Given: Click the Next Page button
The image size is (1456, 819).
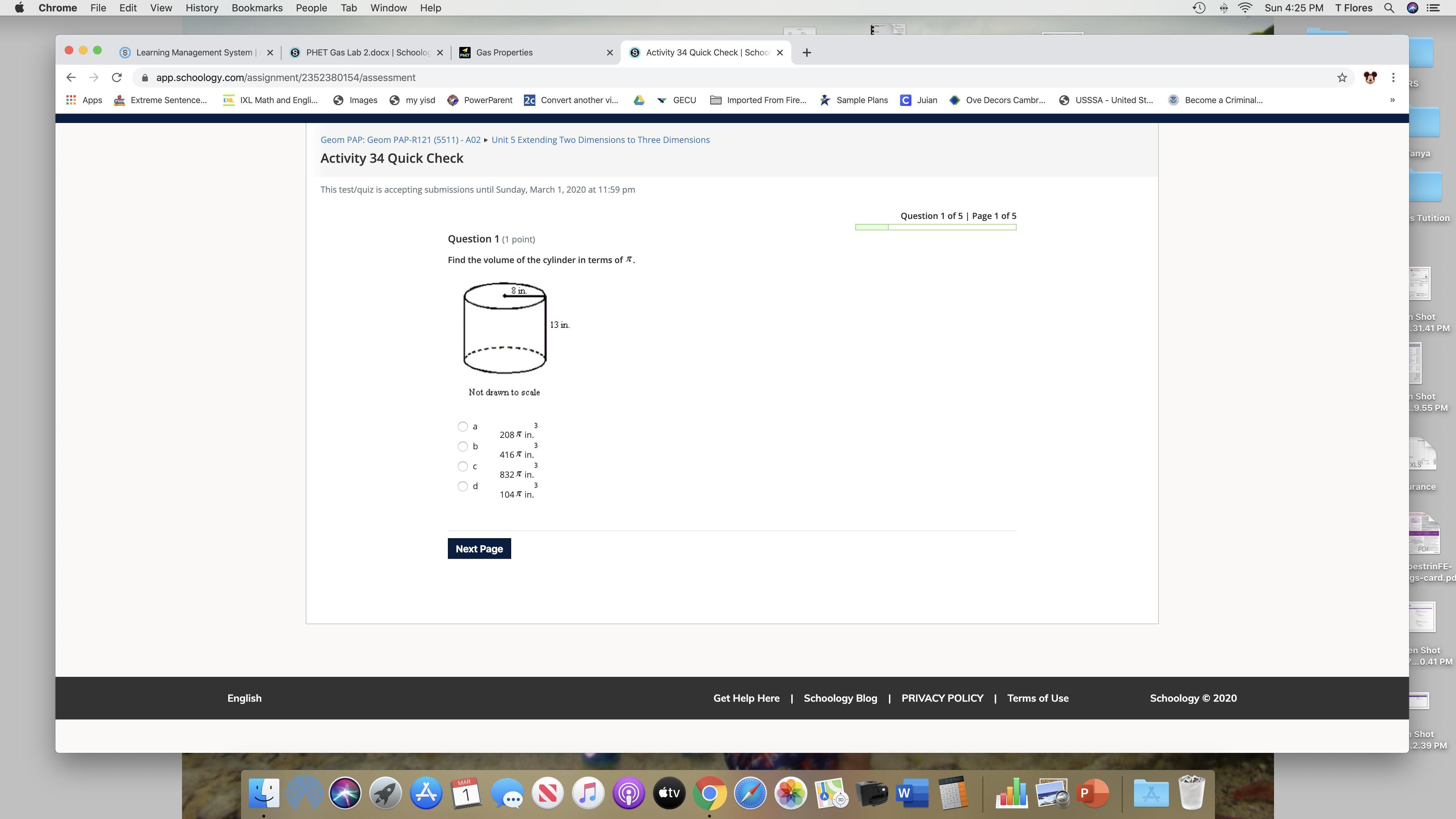Looking at the screenshot, I should [x=479, y=549].
